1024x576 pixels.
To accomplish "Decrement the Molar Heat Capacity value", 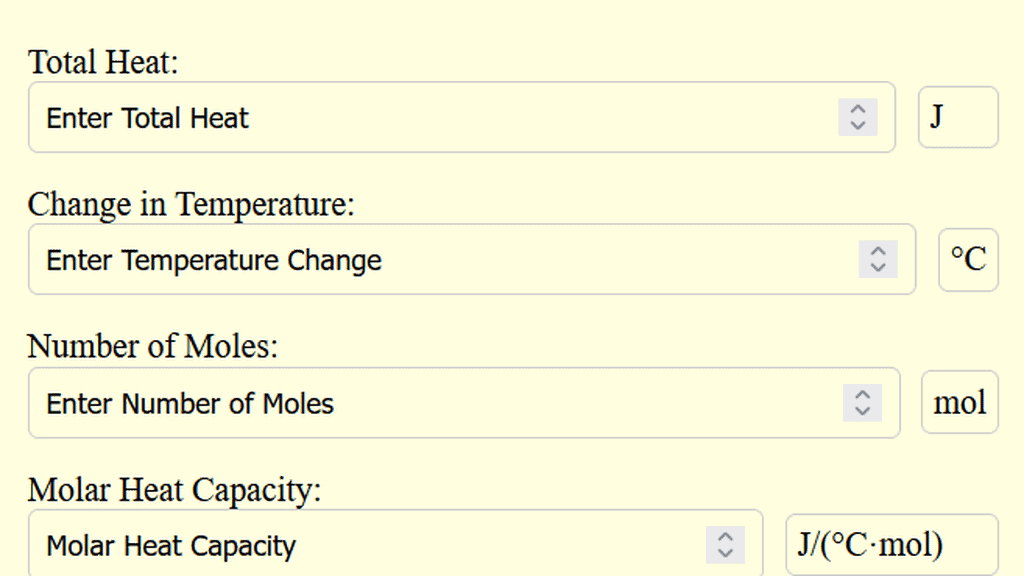I will pos(724,551).
